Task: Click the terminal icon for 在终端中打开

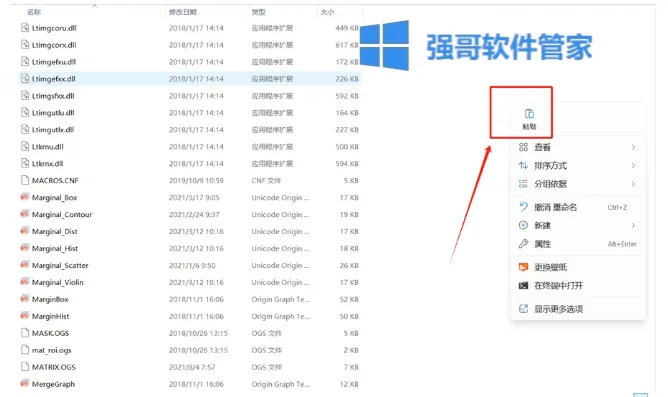Action: point(523,285)
